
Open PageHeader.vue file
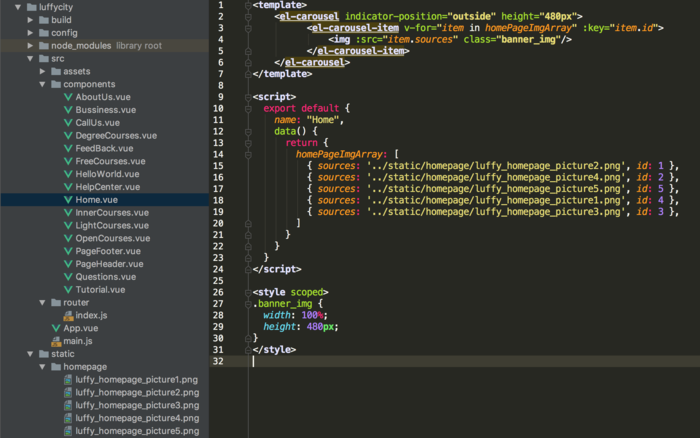coord(109,264)
